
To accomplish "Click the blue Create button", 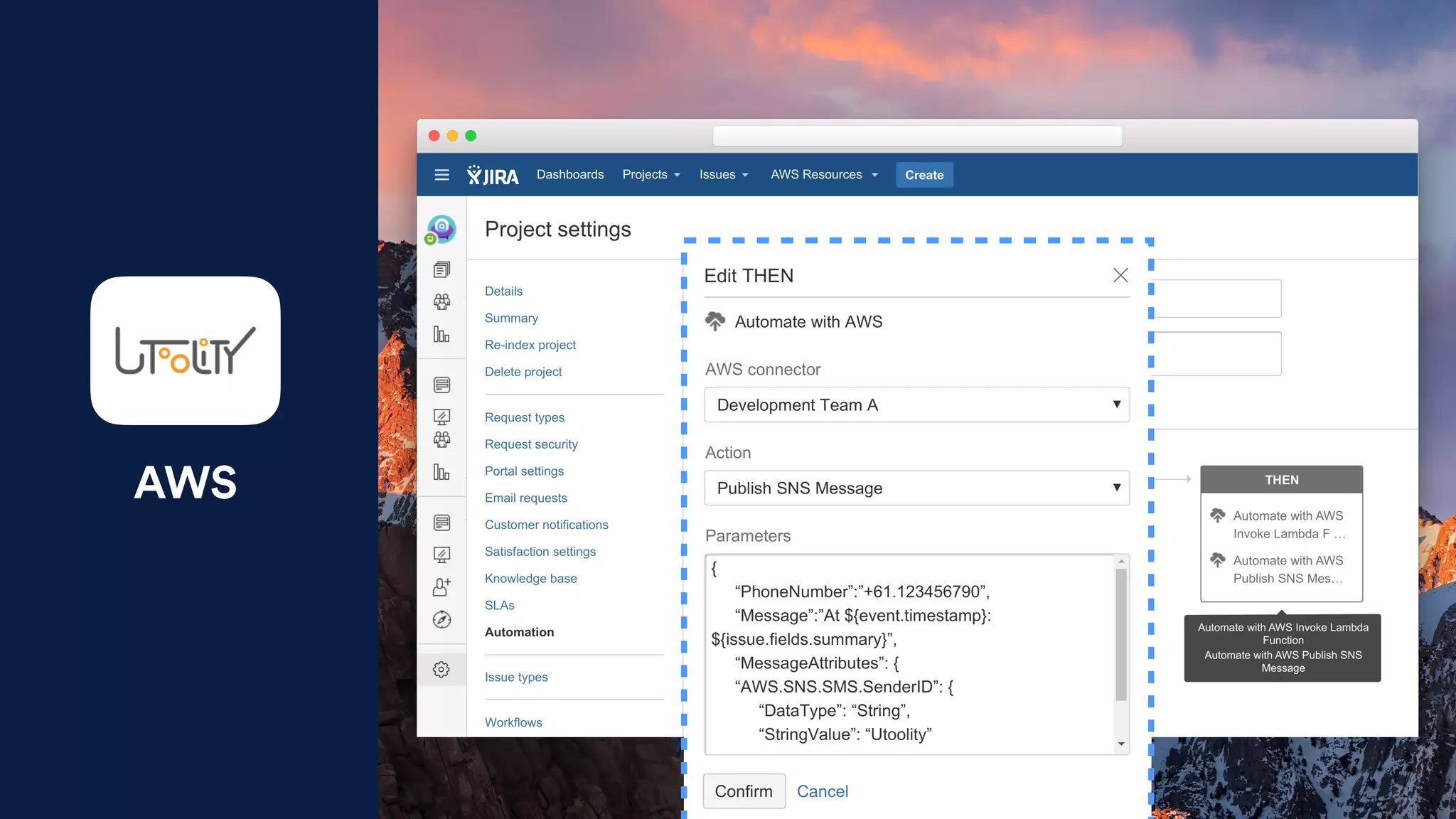I will point(924,175).
